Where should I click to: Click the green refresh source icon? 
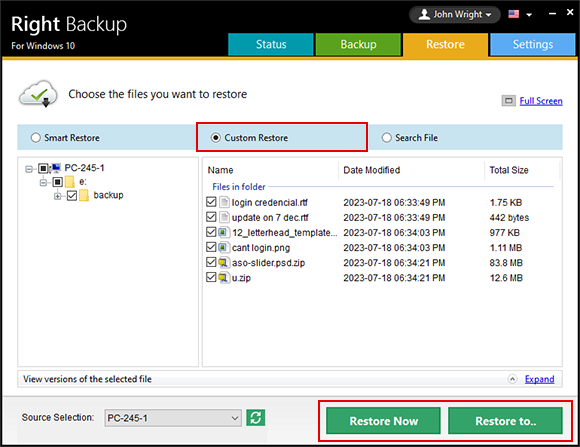[x=256, y=418]
